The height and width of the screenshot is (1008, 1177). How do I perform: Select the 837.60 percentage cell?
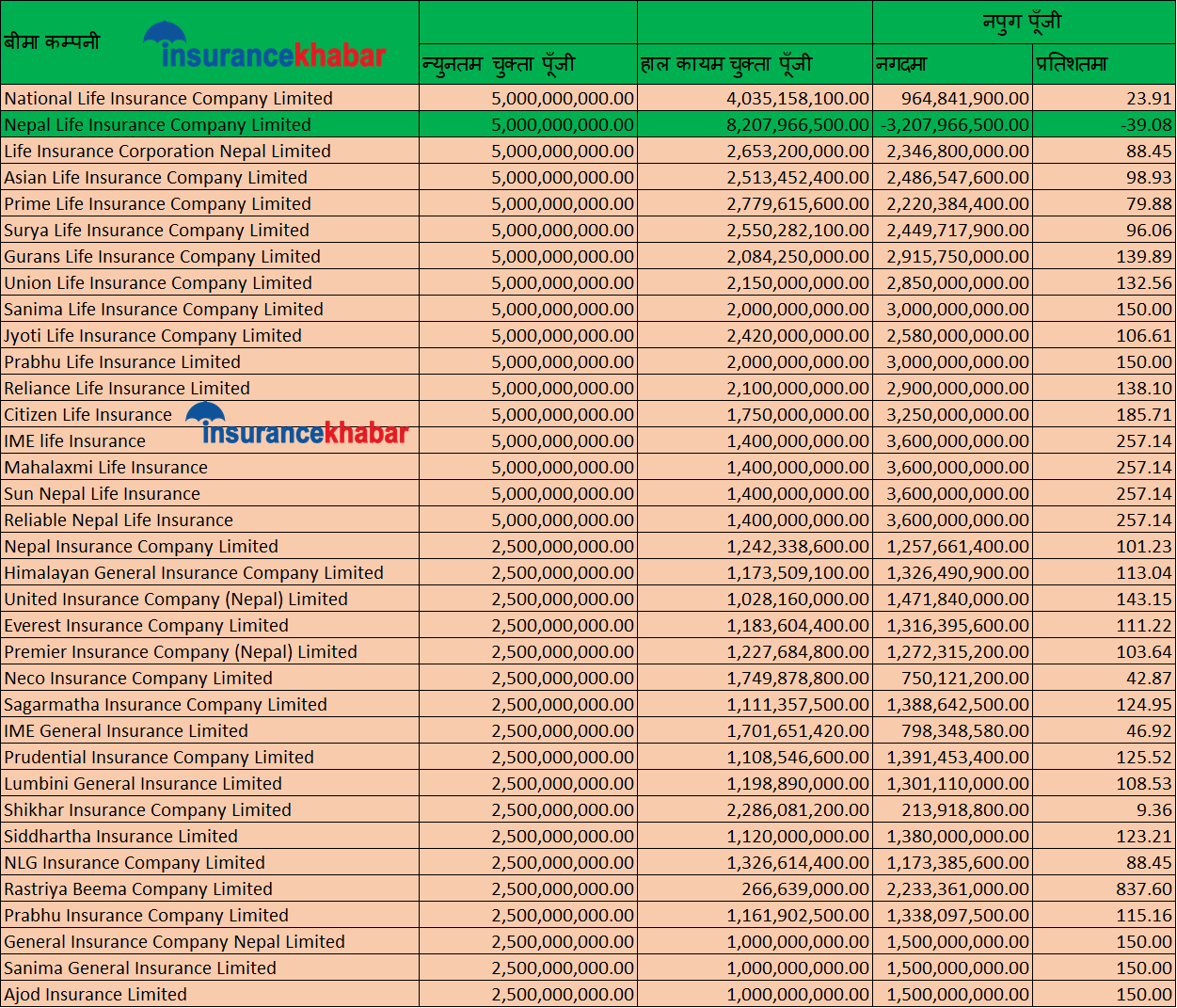pyautogui.click(x=1143, y=888)
